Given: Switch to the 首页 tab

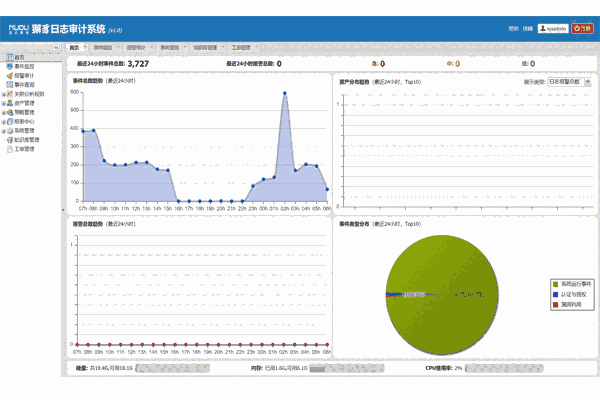Looking at the screenshot, I should click(x=73, y=46).
